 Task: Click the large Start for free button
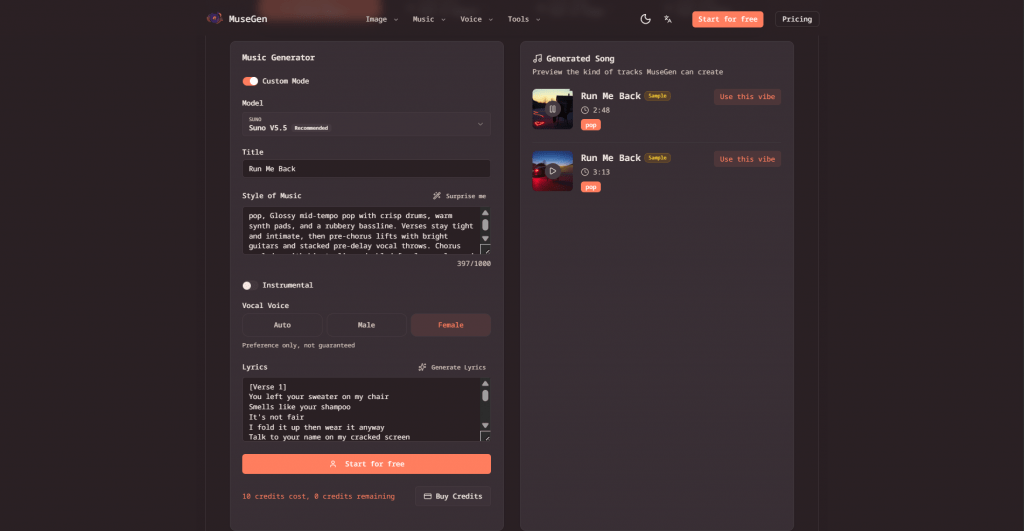pyautogui.click(x=366, y=464)
